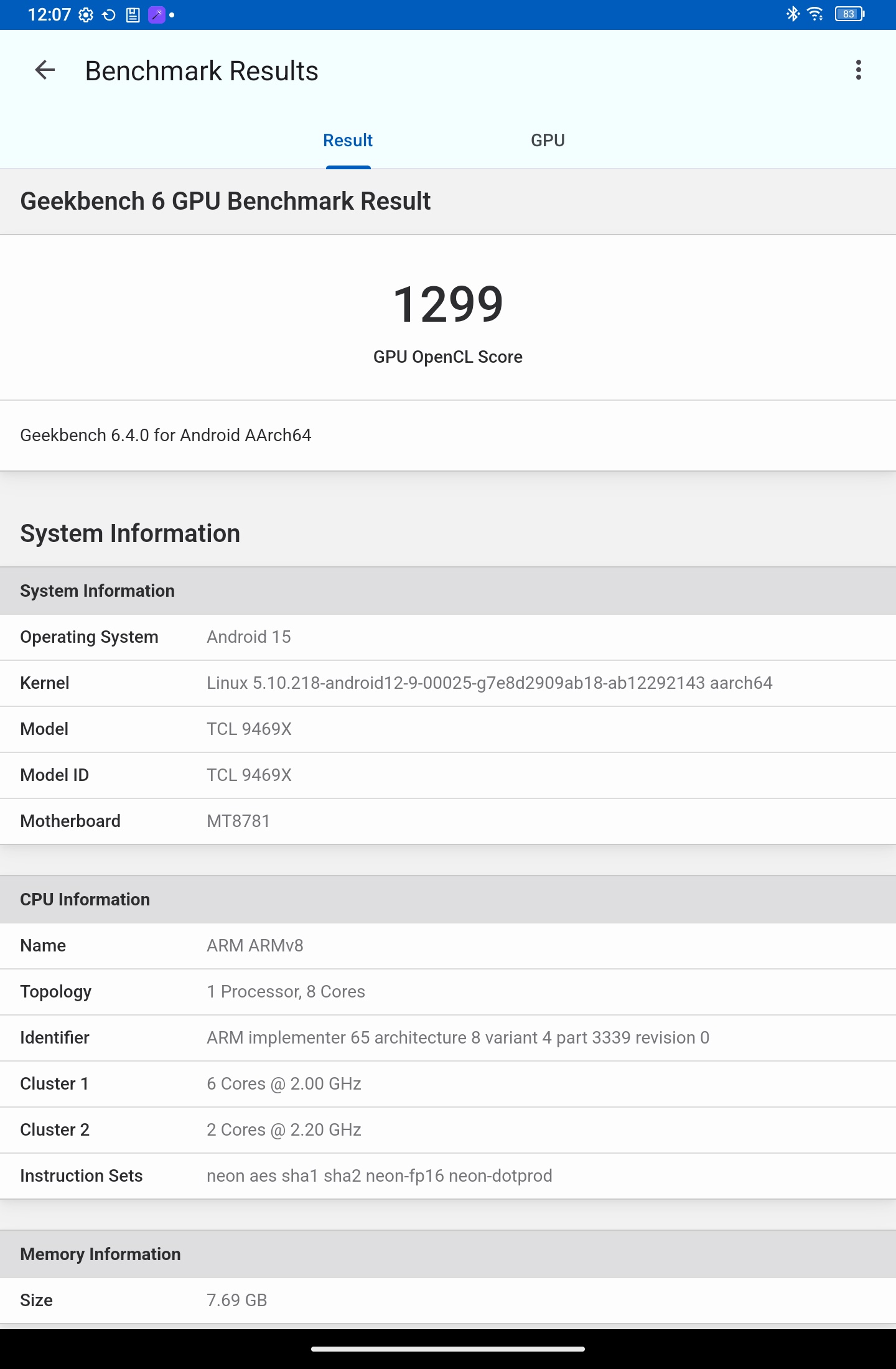
Task: Tap the clipboard notification status icon
Action: click(133, 15)
